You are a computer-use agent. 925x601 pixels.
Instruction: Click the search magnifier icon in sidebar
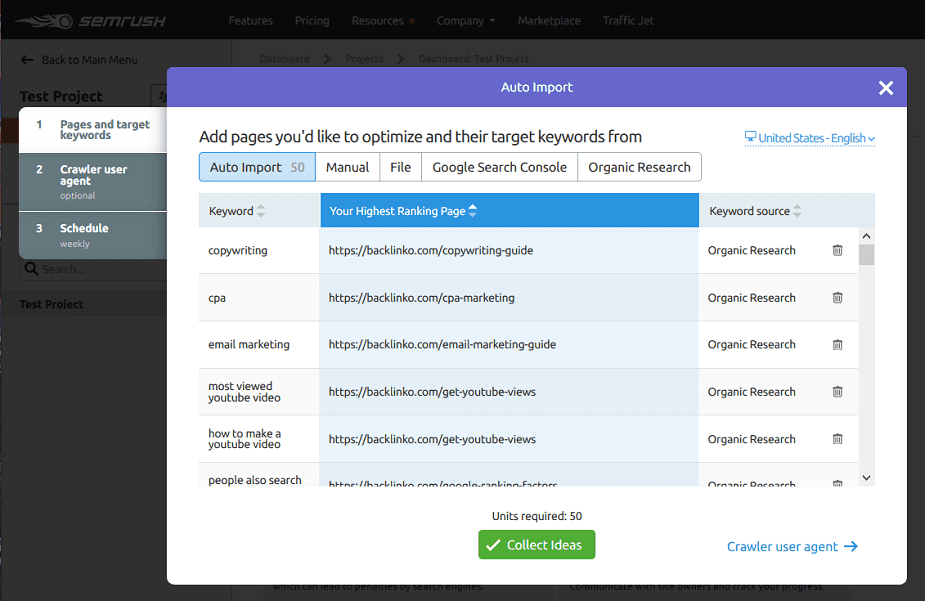[x=31, y=269]
